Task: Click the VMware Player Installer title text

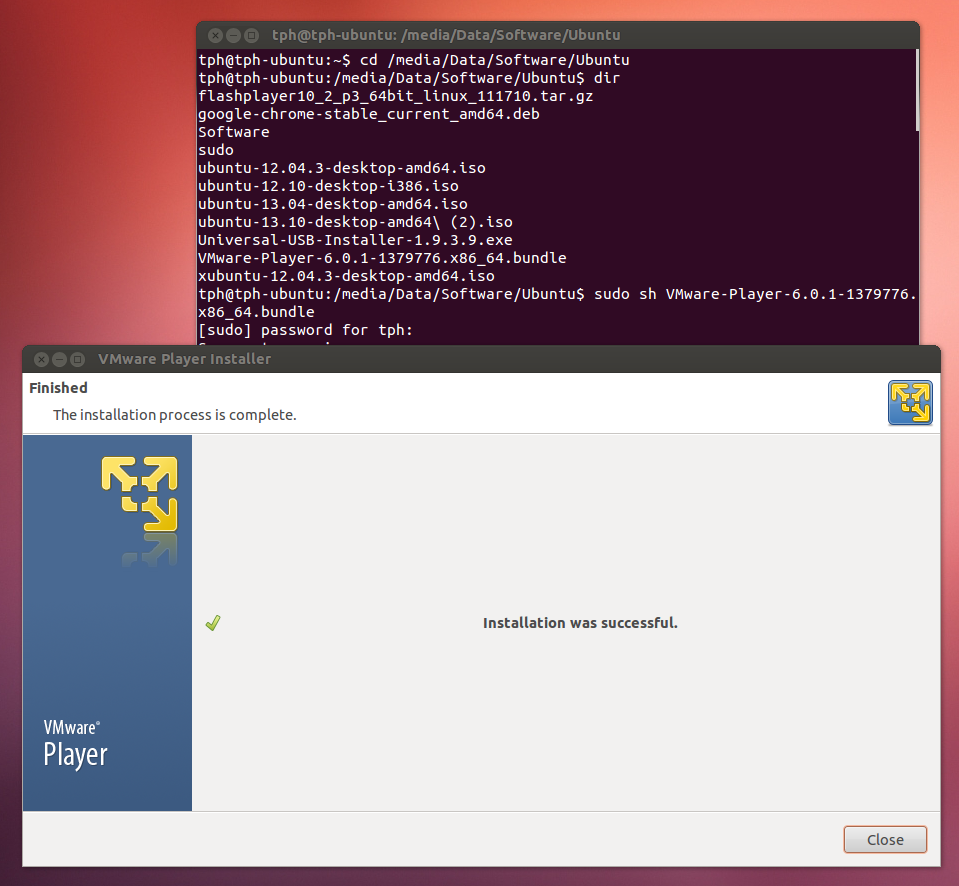Action: click(x=184, y=359)
